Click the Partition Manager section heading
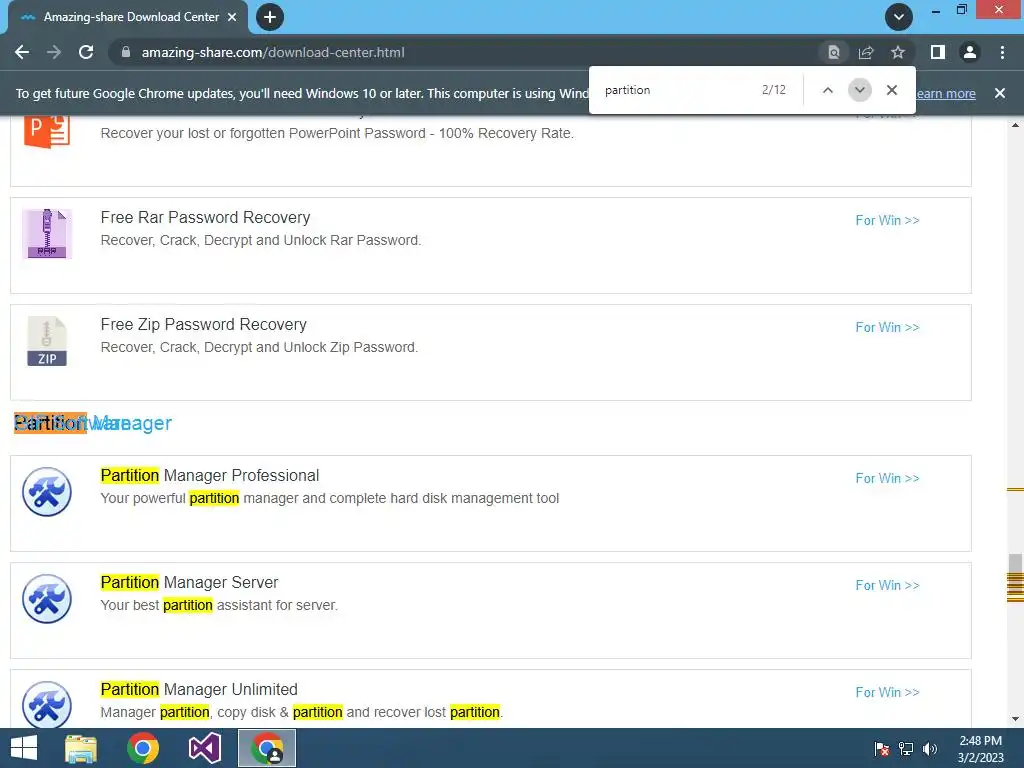Image resolution: width=1024 pixels, height=768 pixels. (x=93, y=423)
